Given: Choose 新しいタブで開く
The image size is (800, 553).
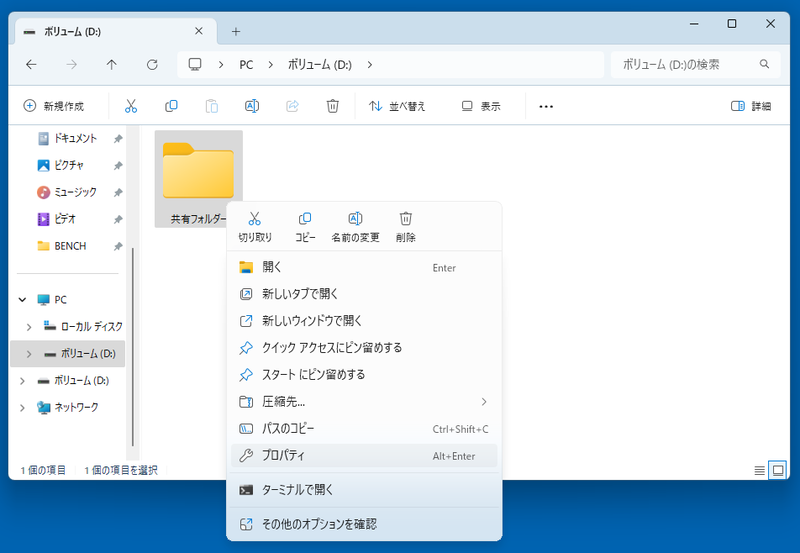Looking at the screenshot, I should pos(364,294).
